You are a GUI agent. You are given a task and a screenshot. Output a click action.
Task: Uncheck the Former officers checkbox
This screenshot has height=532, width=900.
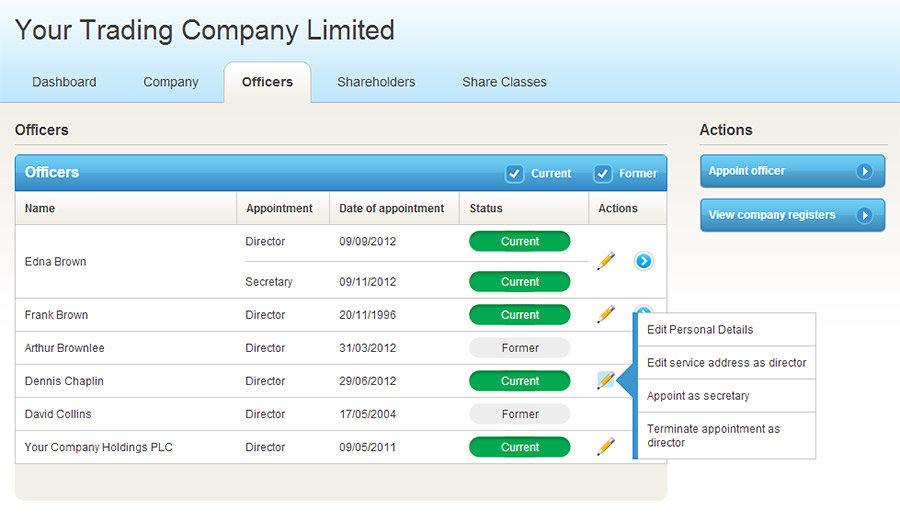[603, 173]
